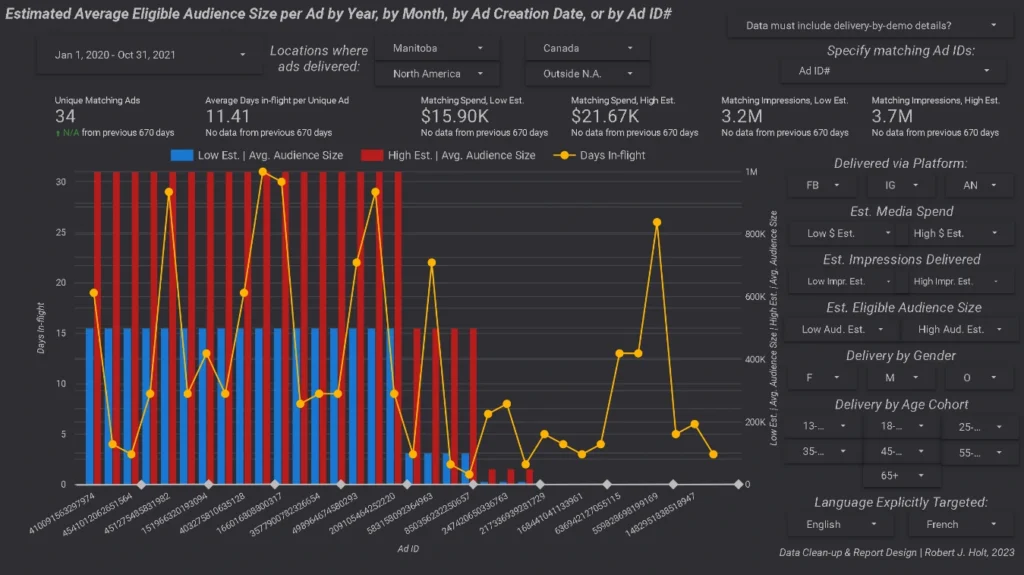
Task: Click the Matching Spend Low Est. $15.90K scorecard
Action: point(484,117)
